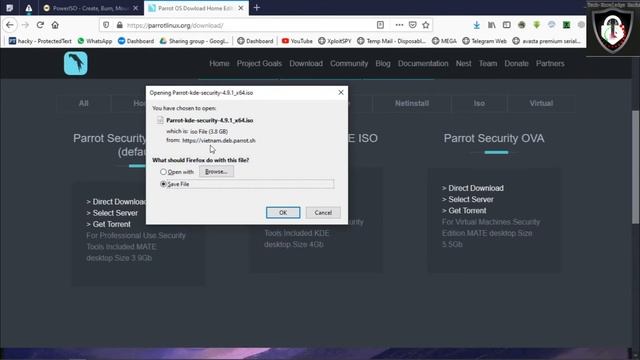Toggle the sidebar icon in toolbar

click(x=507, y=25)
